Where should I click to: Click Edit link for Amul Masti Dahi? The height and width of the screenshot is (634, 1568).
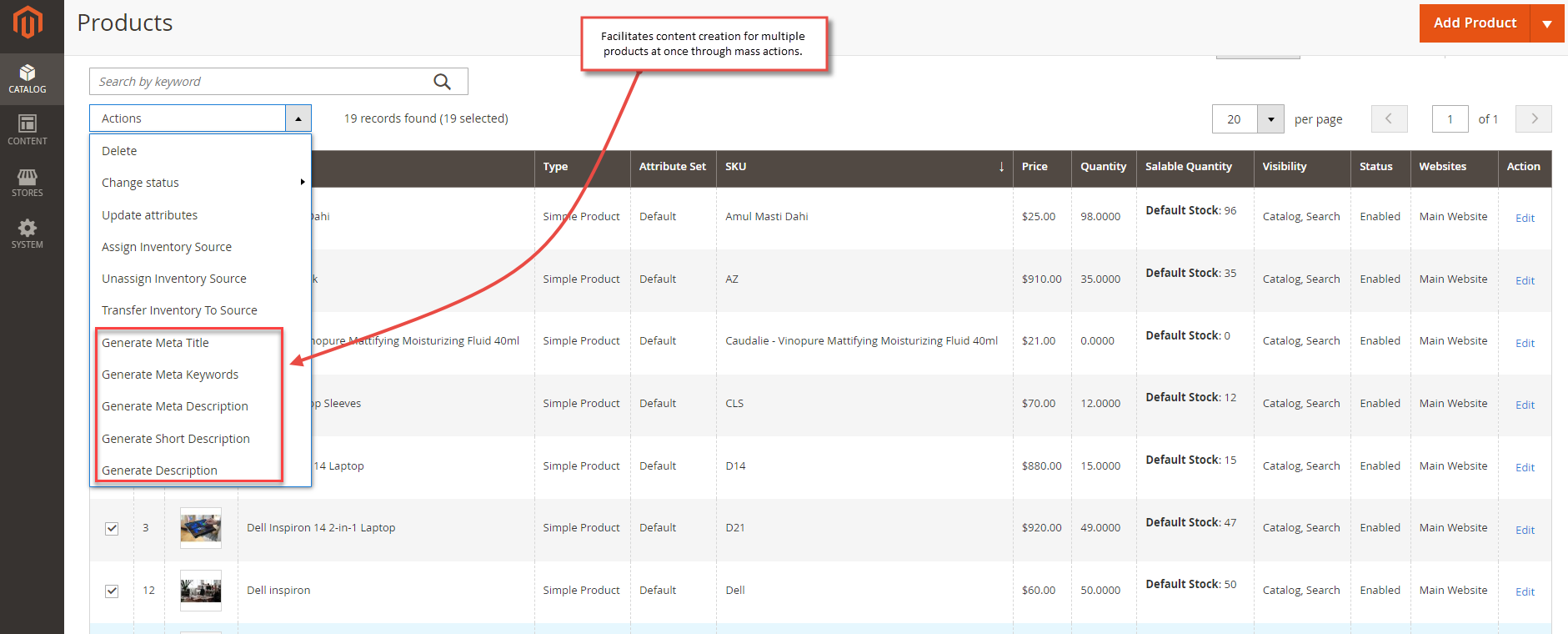click(1525, 218)
